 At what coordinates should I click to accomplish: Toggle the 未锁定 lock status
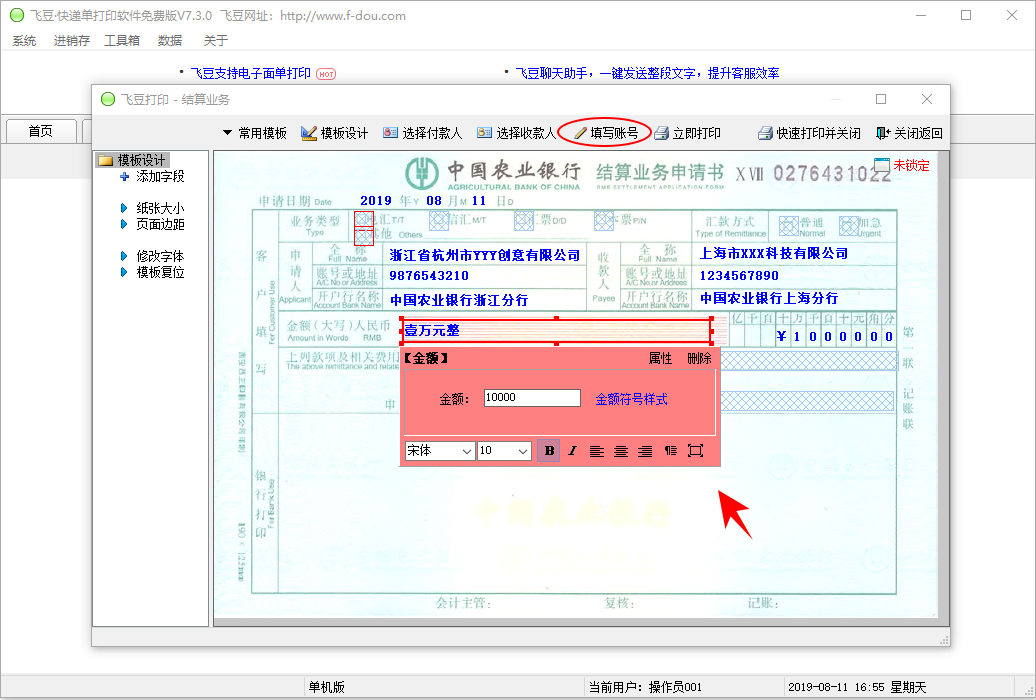click(x=901, y=165)
